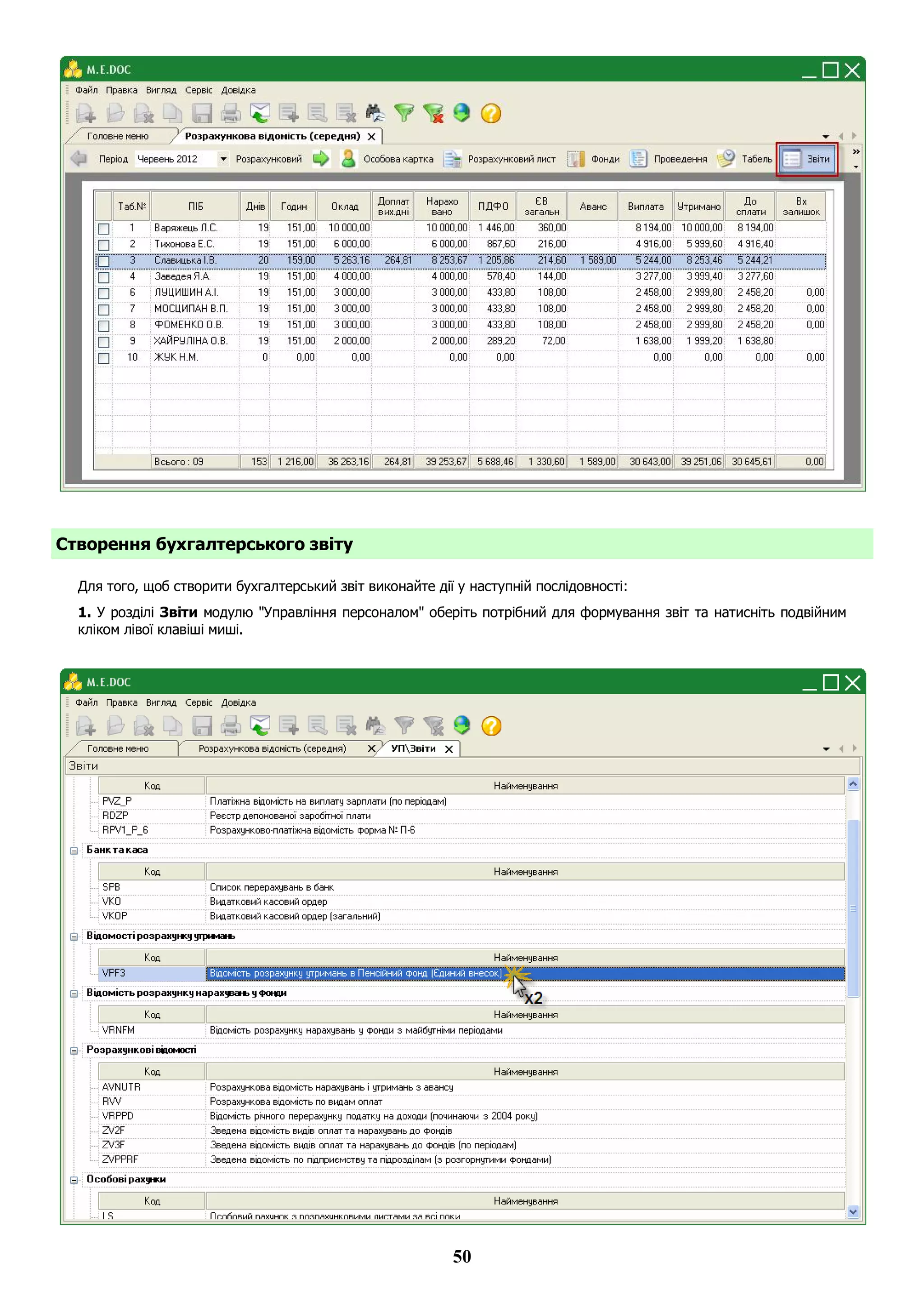Select the checkbox for ЖУК Н.М.
924x1308 pixels.
point(104,358)
